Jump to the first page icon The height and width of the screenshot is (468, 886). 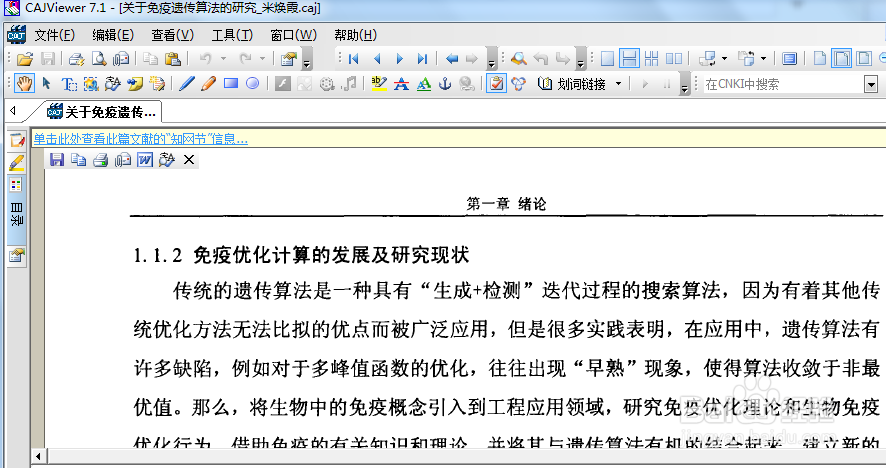tap(354, 59)
